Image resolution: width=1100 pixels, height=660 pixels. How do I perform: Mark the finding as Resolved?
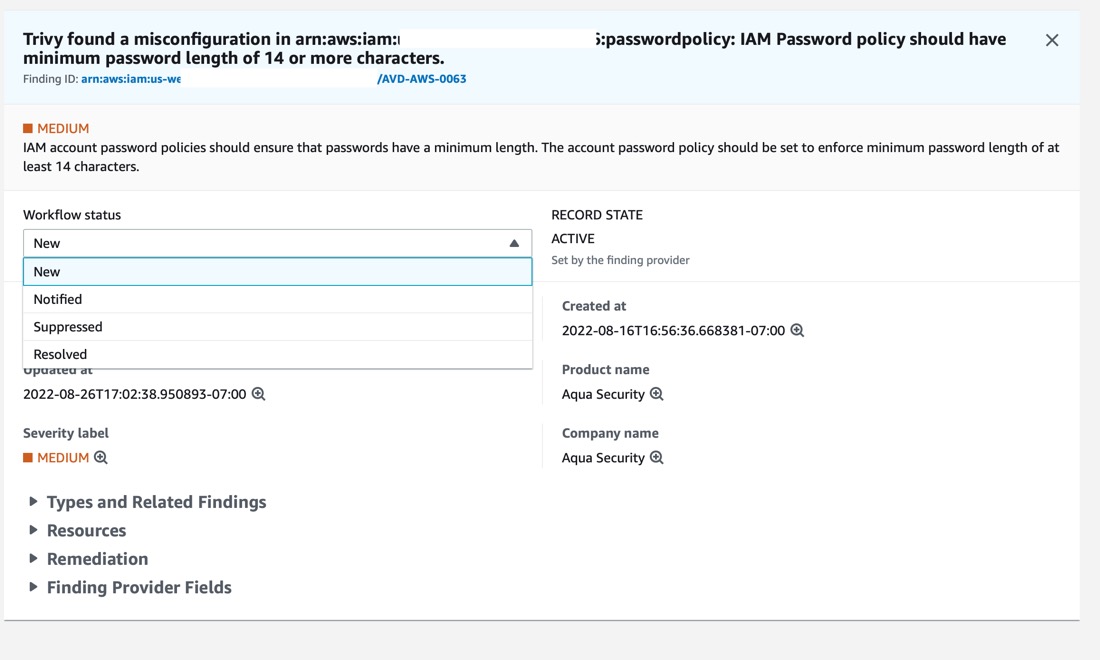click(278, 354)
